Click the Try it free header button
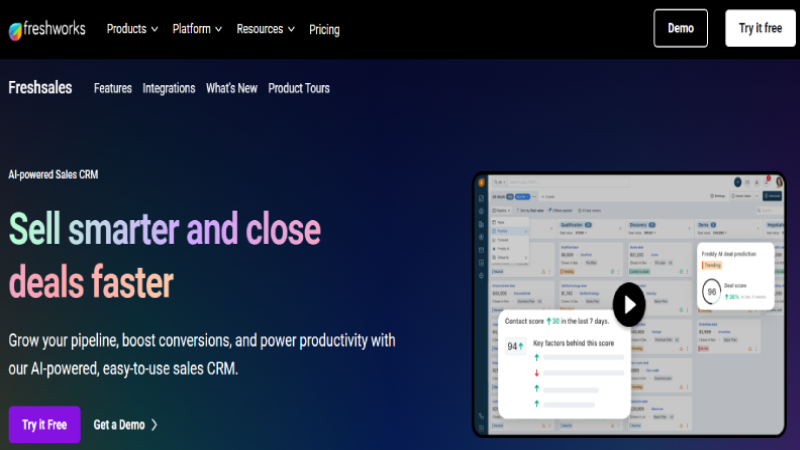 click(760, 28)
